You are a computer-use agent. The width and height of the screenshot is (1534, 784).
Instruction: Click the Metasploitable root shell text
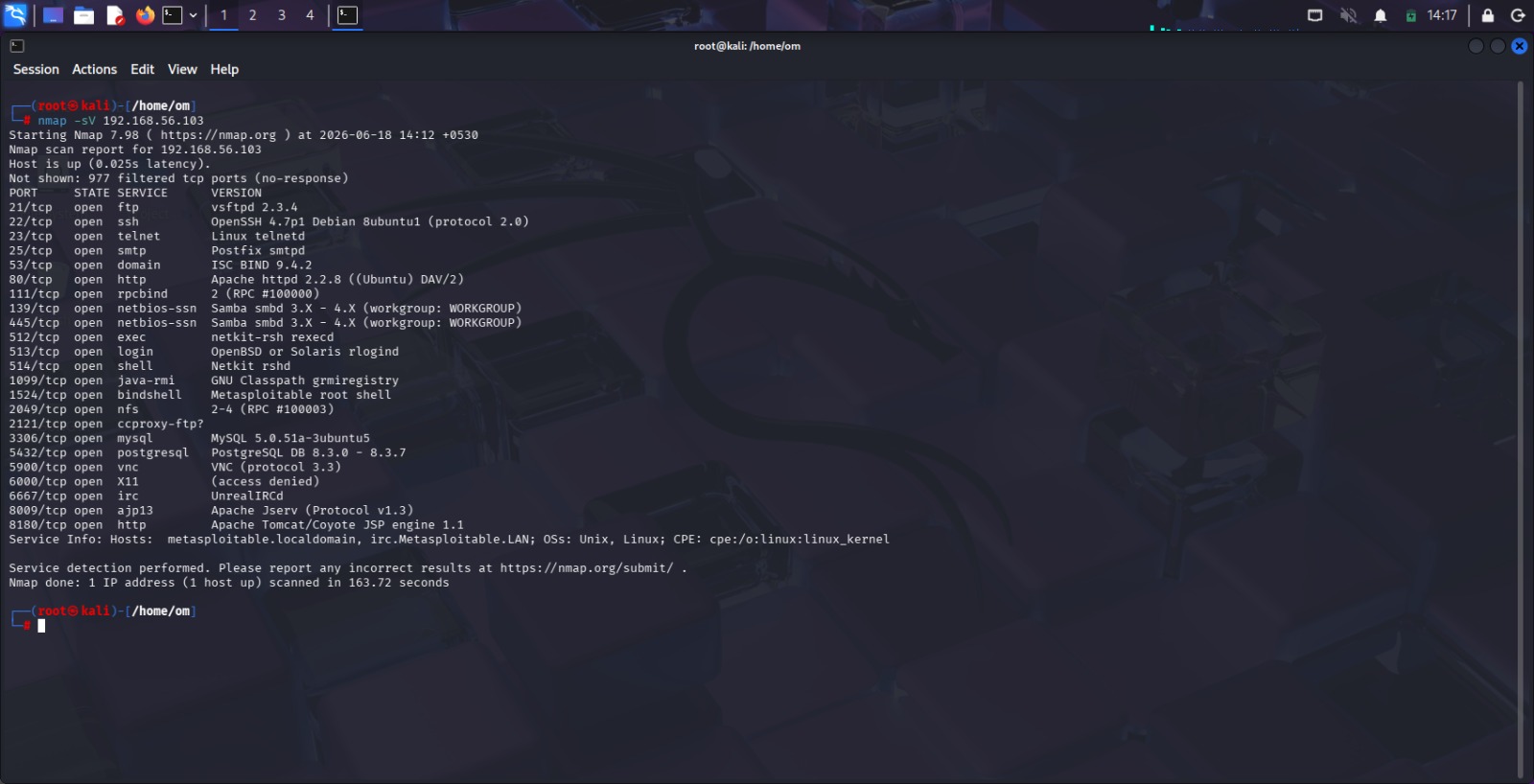pyautogui.click(x=301, y=394)
